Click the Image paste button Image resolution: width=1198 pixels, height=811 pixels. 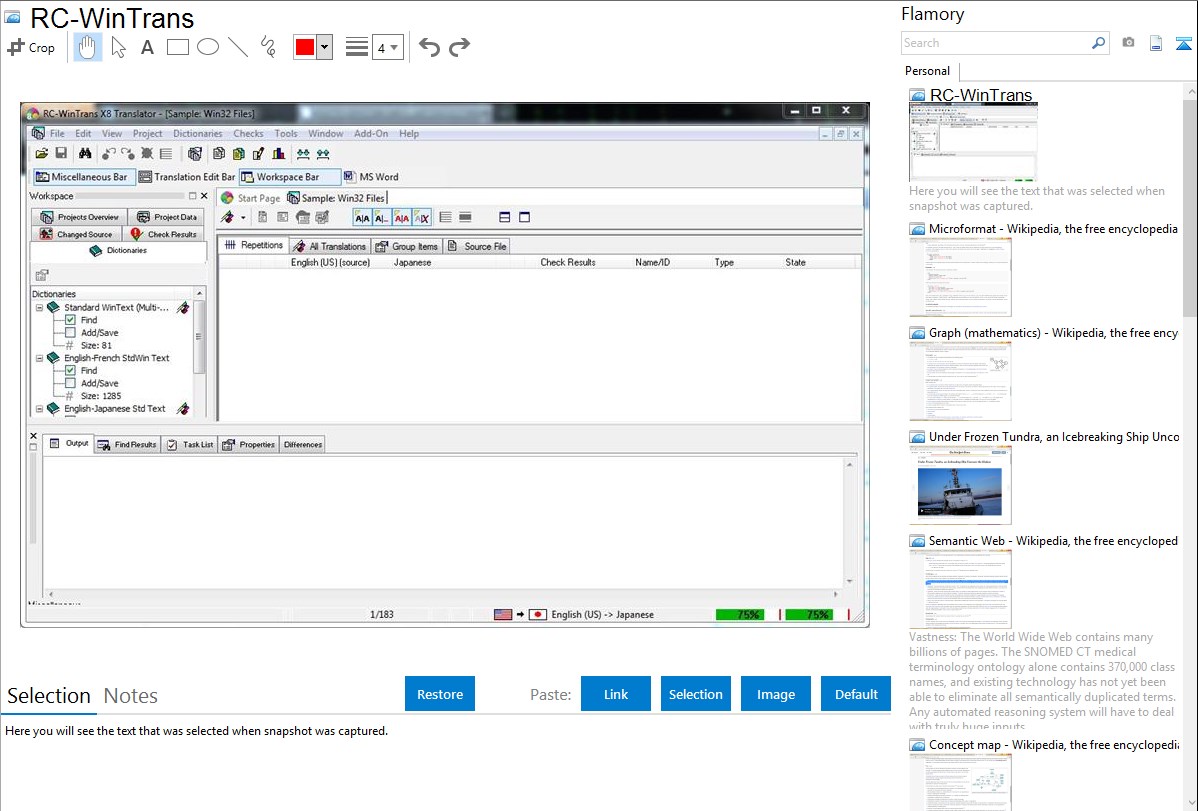point(776,694)
